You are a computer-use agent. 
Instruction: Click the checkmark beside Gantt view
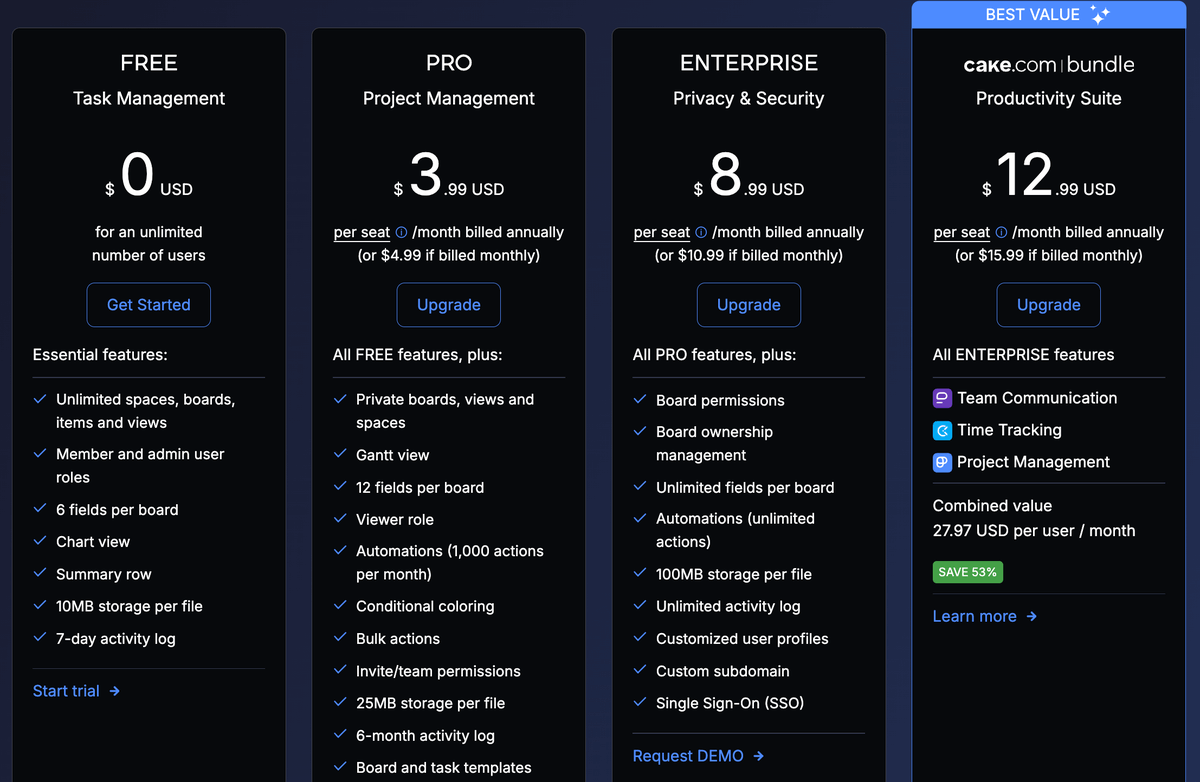tap(339, 454)
